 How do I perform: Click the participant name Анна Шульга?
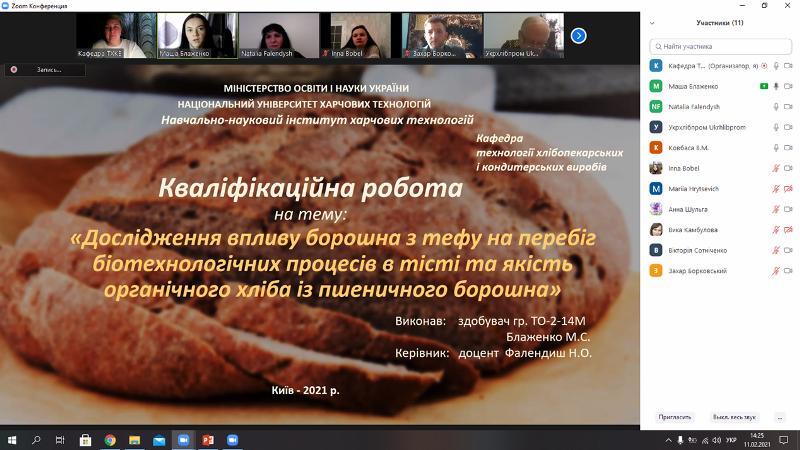pyautogui.click(x=688, y=209)
